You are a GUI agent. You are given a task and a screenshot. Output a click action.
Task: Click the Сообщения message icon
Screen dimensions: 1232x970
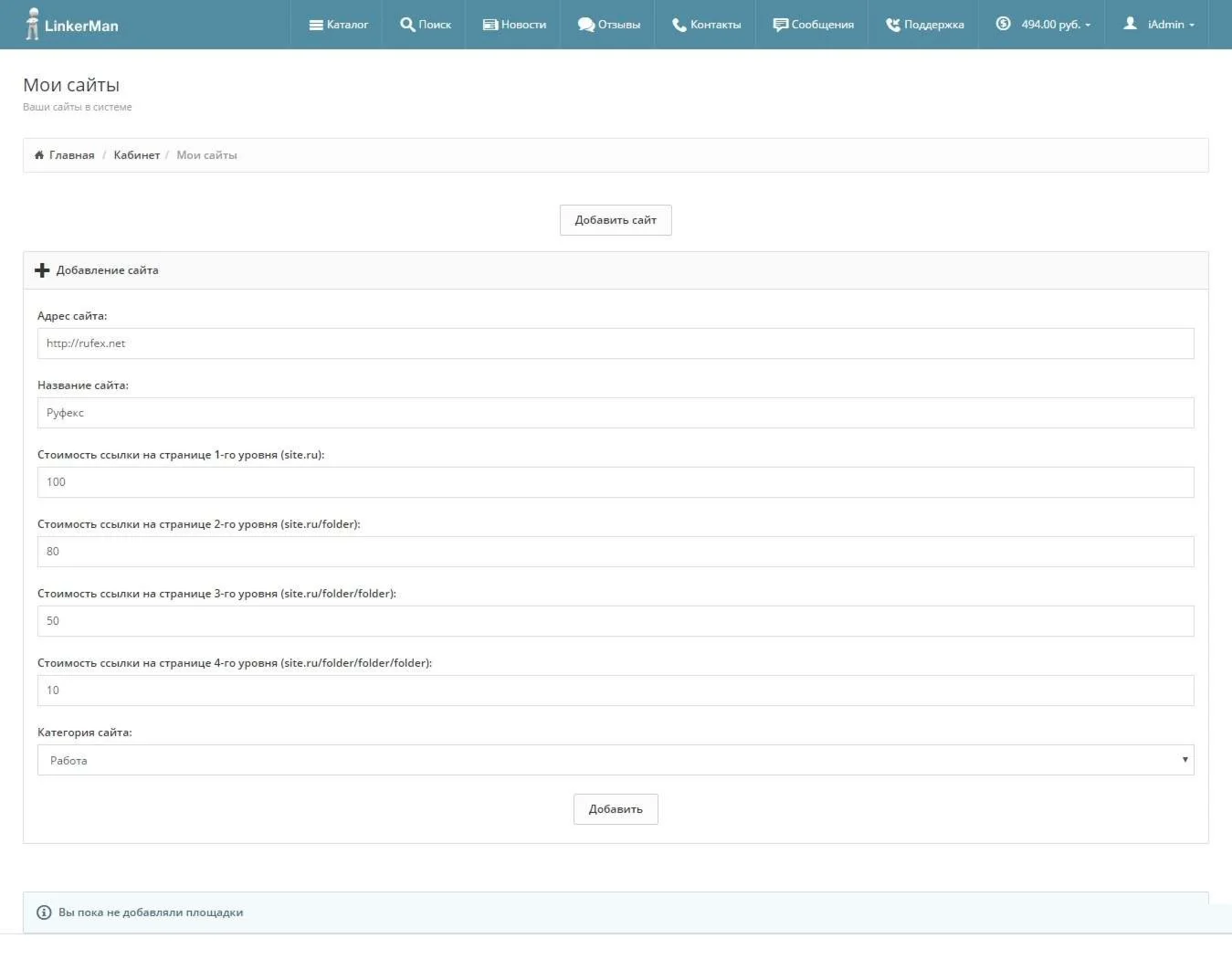[x=780, y=25]
